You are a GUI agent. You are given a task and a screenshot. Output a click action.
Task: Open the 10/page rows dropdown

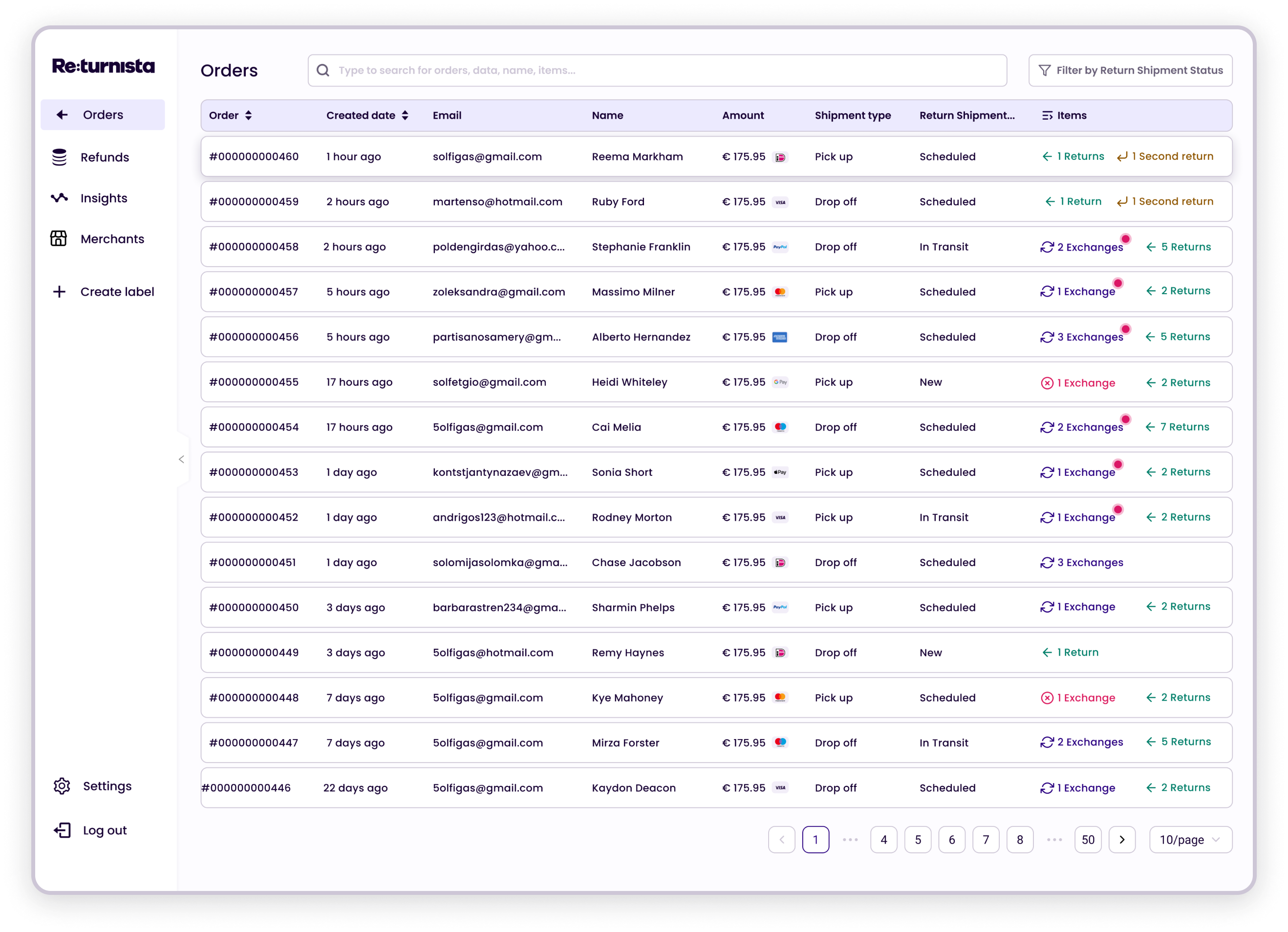click(1190, 840)
